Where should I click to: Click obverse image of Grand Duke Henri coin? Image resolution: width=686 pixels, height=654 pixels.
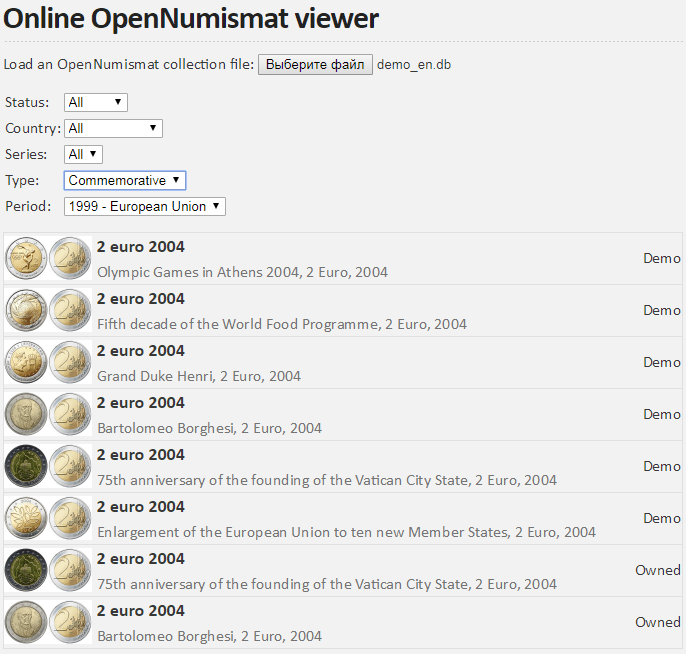(26, 362)
